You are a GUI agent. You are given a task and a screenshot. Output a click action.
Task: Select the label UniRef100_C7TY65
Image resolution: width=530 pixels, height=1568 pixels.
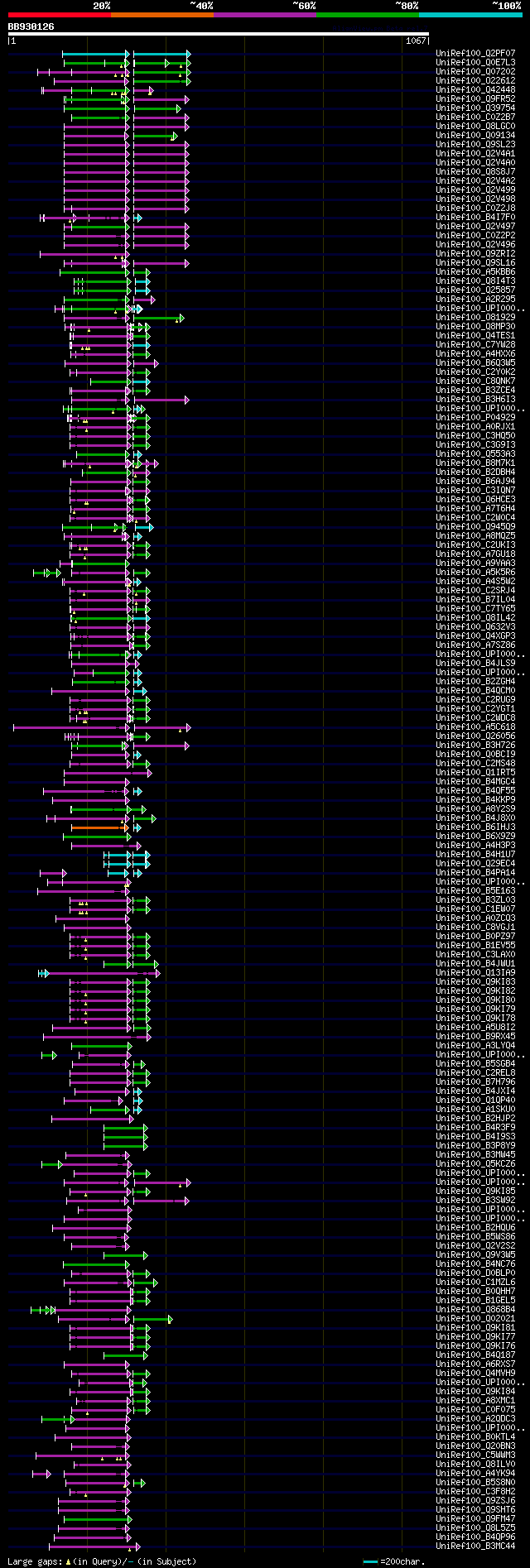coord(475,609)
